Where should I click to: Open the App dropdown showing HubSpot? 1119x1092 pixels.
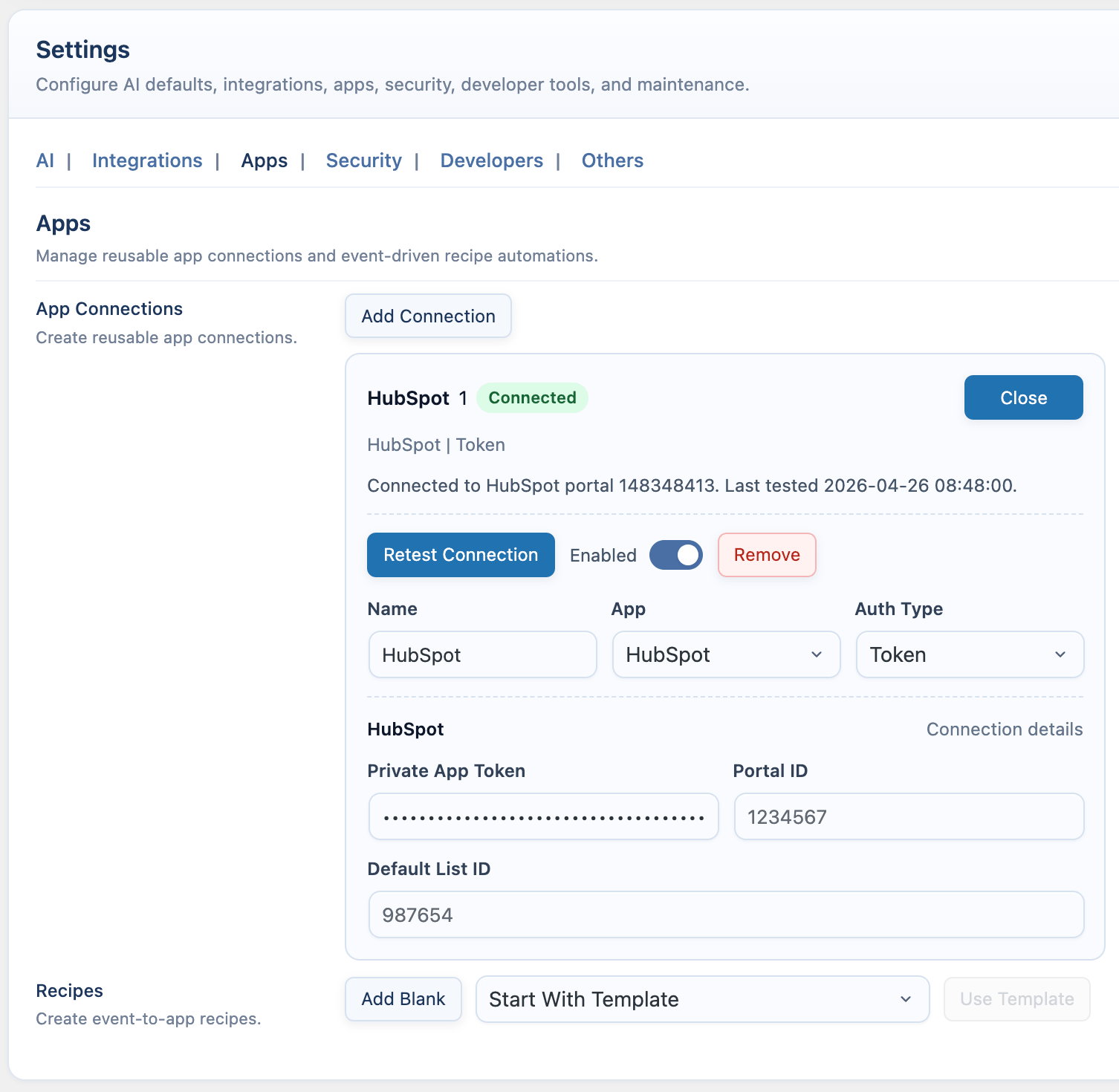click(x=726, y=654)
